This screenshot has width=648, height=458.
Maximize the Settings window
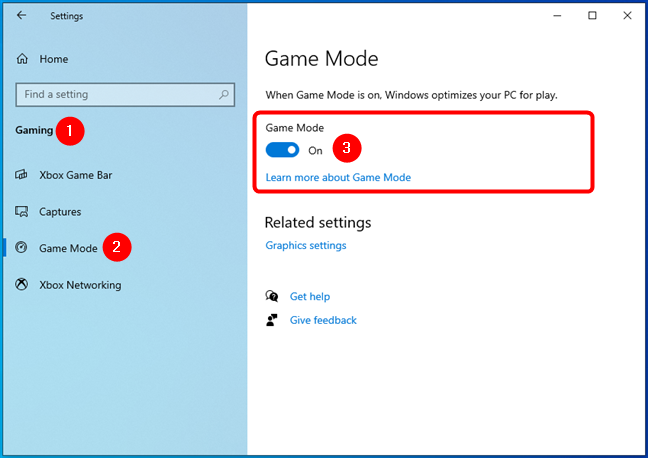592,16
